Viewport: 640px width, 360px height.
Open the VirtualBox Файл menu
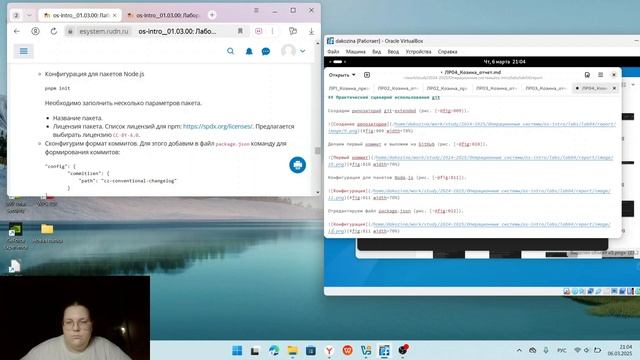(x=333, y=52)
